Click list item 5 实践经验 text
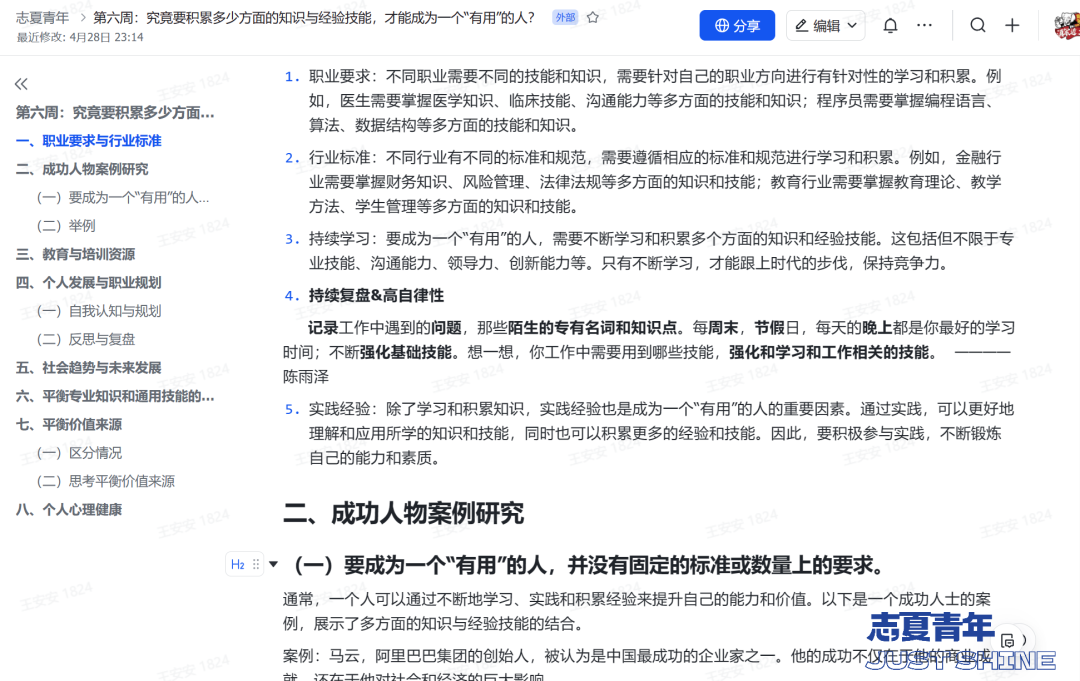1080x681 pixels. tap(661, 433)
